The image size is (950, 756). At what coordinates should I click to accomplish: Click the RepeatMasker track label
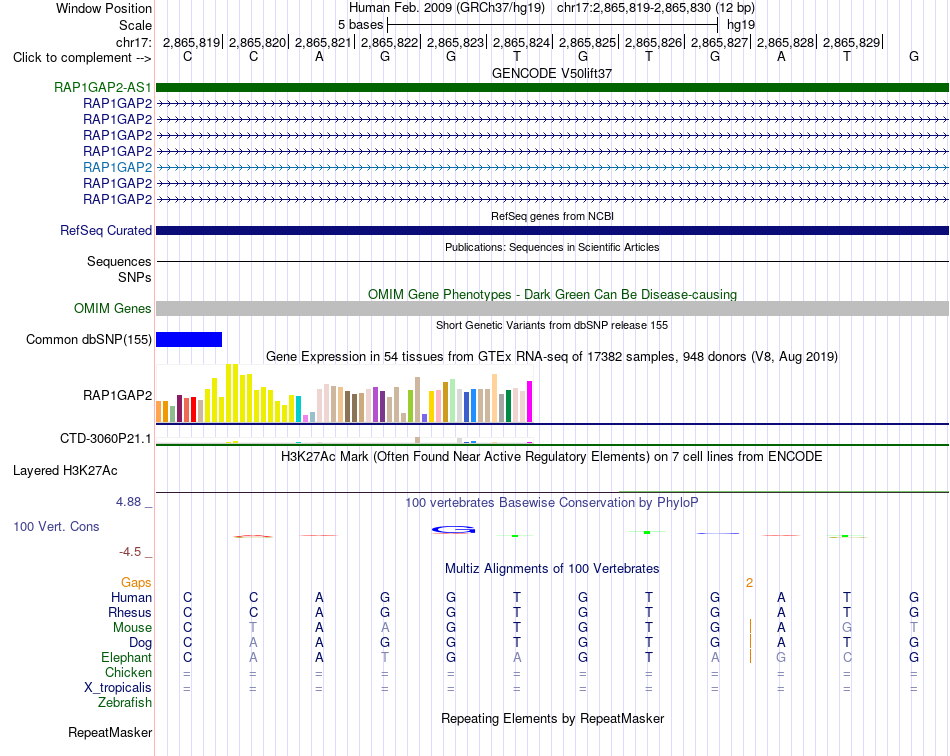point(110,733)
